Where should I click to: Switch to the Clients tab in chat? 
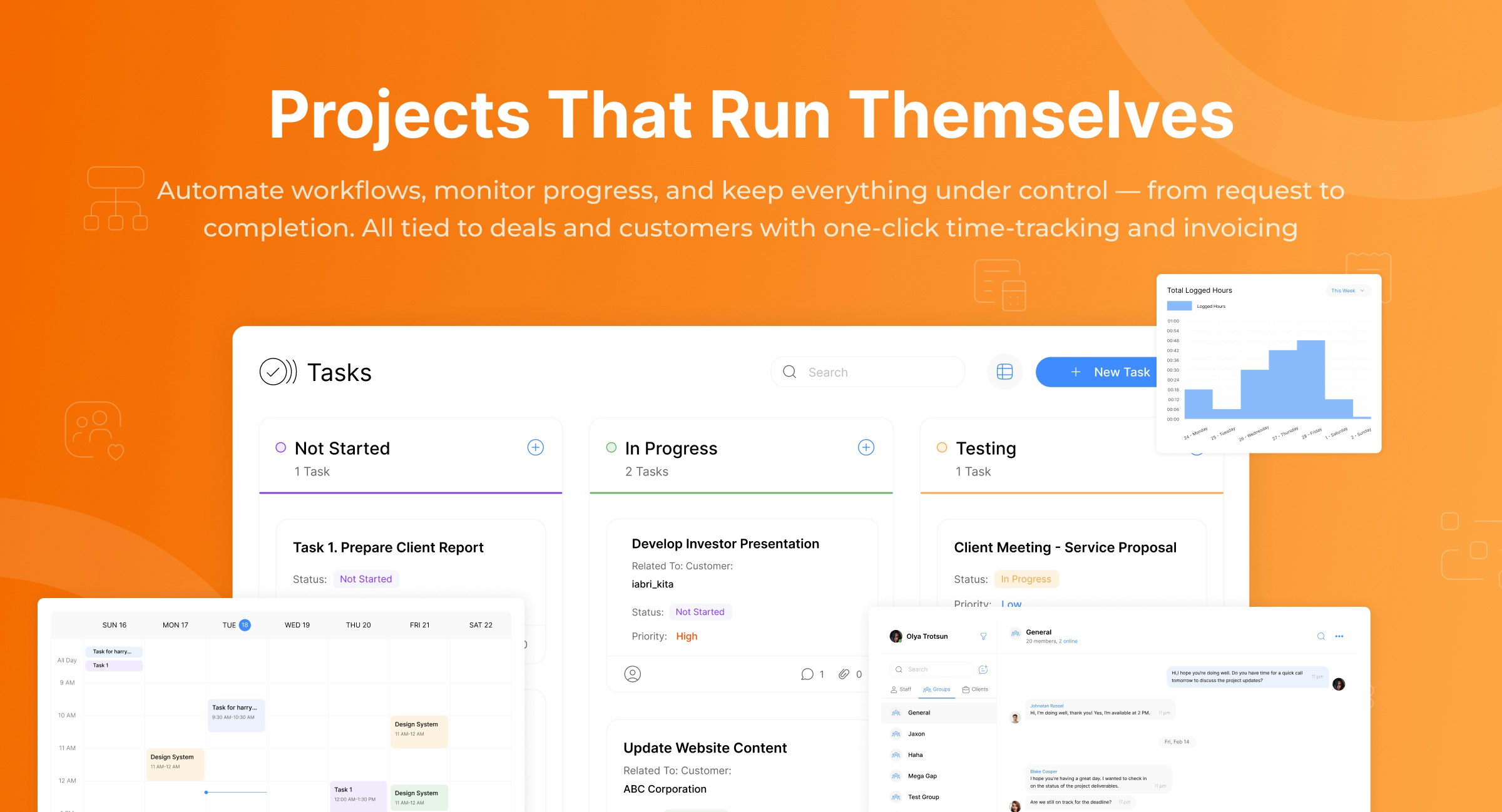pyautogui.click(x=975, y=689)
